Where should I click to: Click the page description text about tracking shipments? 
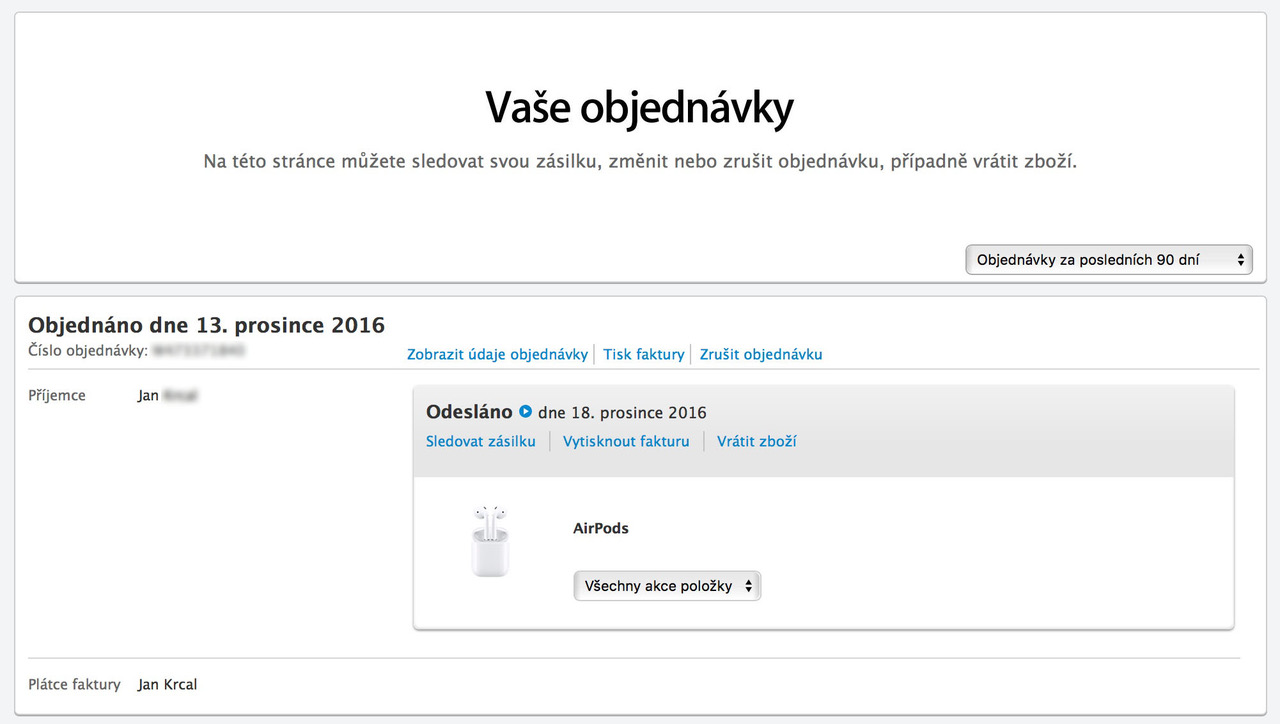pyautogui.click(x=640, y=161)
